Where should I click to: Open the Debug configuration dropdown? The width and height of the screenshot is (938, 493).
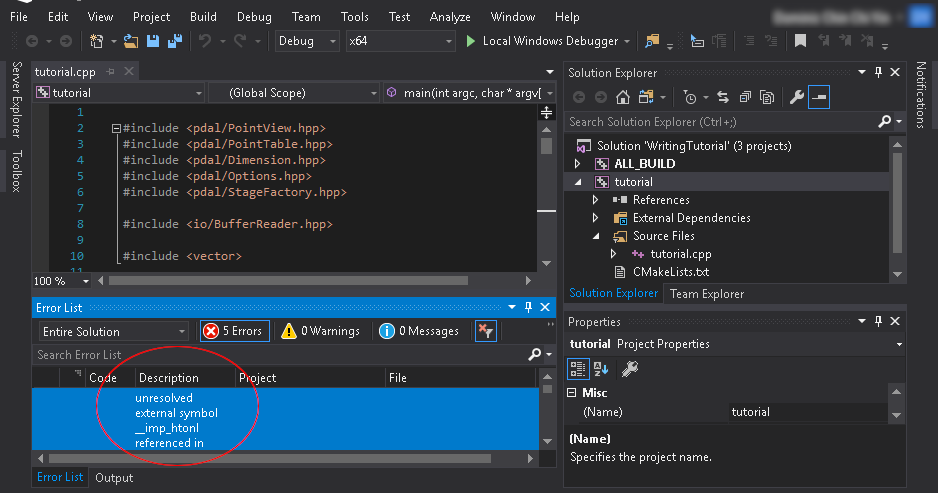point(307,41)
